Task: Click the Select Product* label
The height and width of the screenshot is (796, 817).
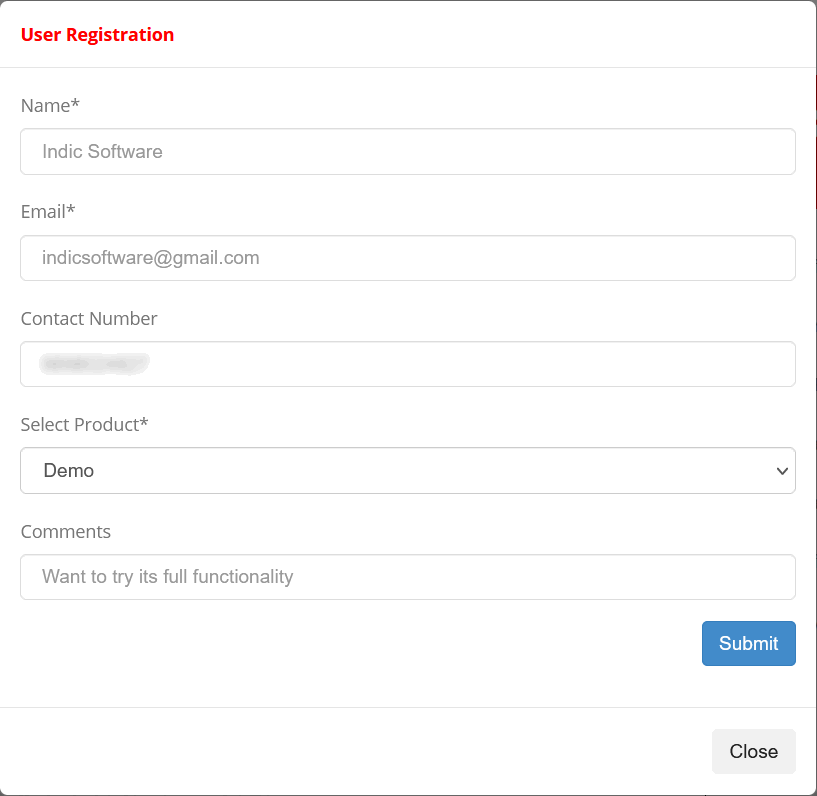Action: point(84,425)
